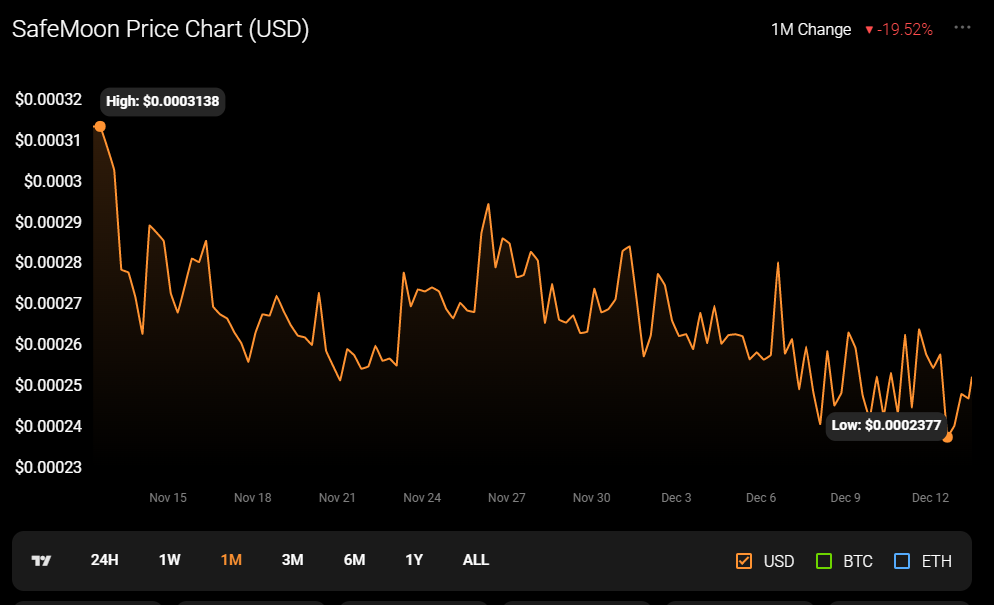994x605 pixels.
Task: Click the Low: $0.0002377 tooltip label
Action: 886,425
